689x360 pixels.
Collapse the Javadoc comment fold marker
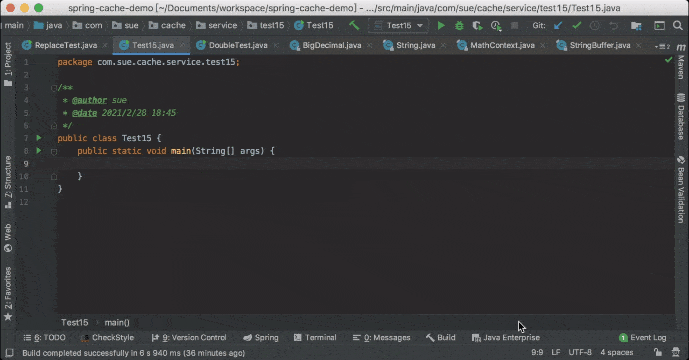click(x=54, y=88)
